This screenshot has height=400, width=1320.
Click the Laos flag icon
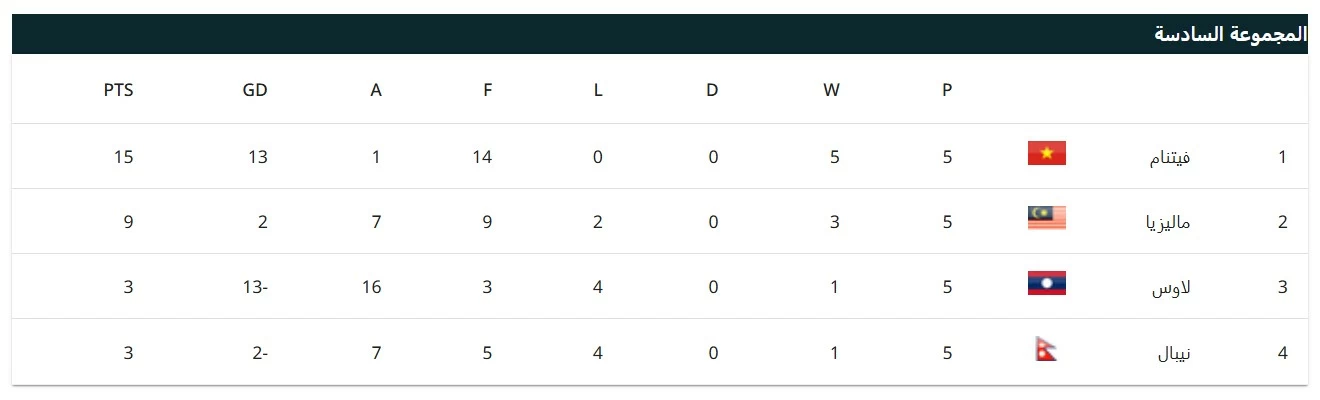click(x=1046, y=283)
